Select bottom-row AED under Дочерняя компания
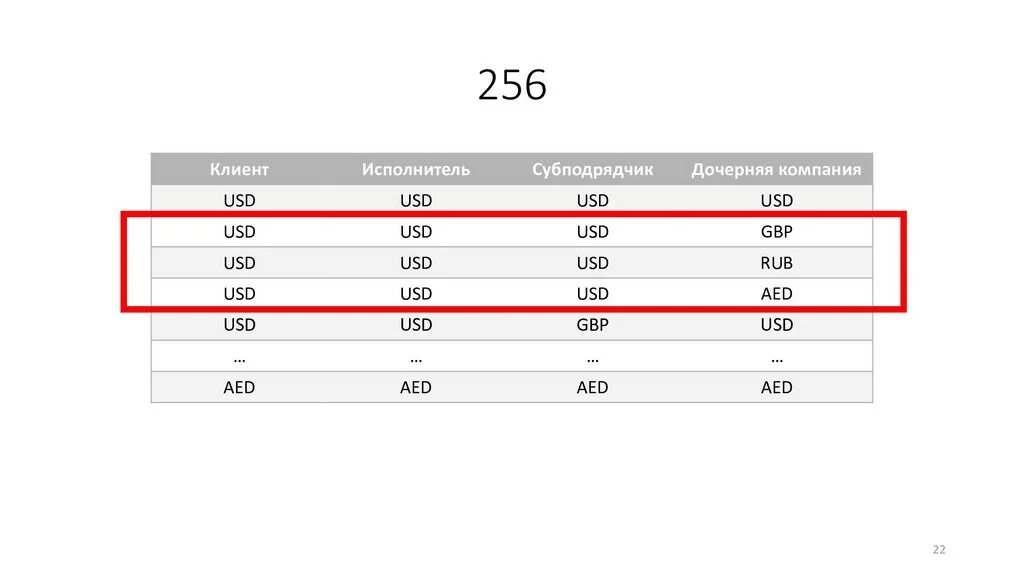The width and height of the screenshot is (1024, 576). tap(776, 387)
